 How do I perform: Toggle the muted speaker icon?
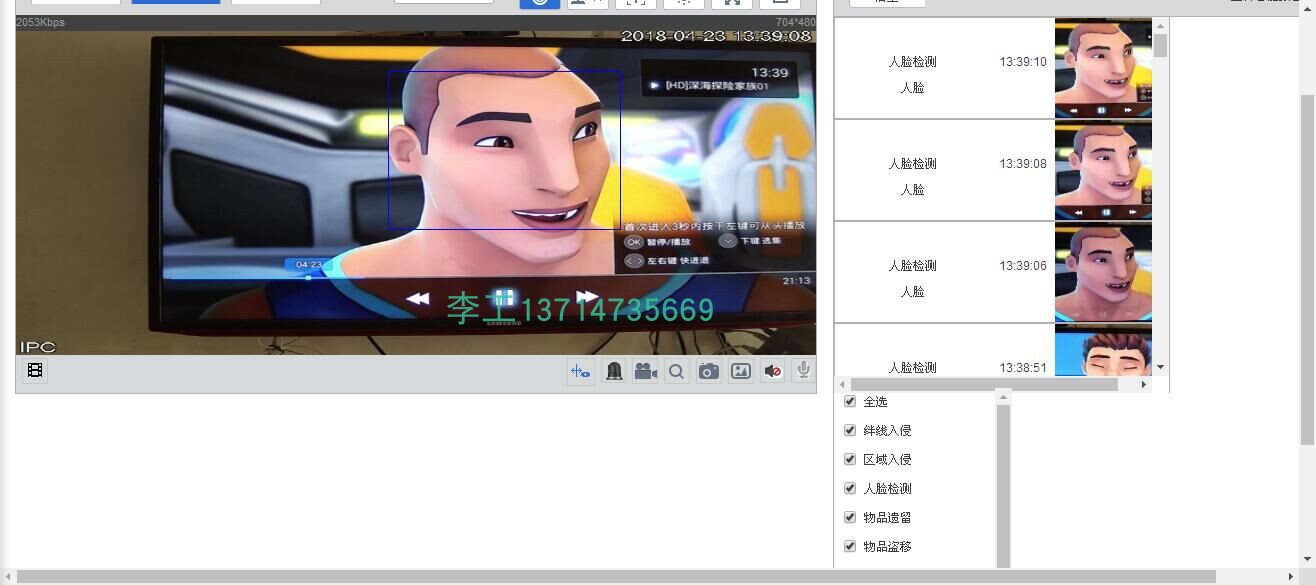point(772,371)
